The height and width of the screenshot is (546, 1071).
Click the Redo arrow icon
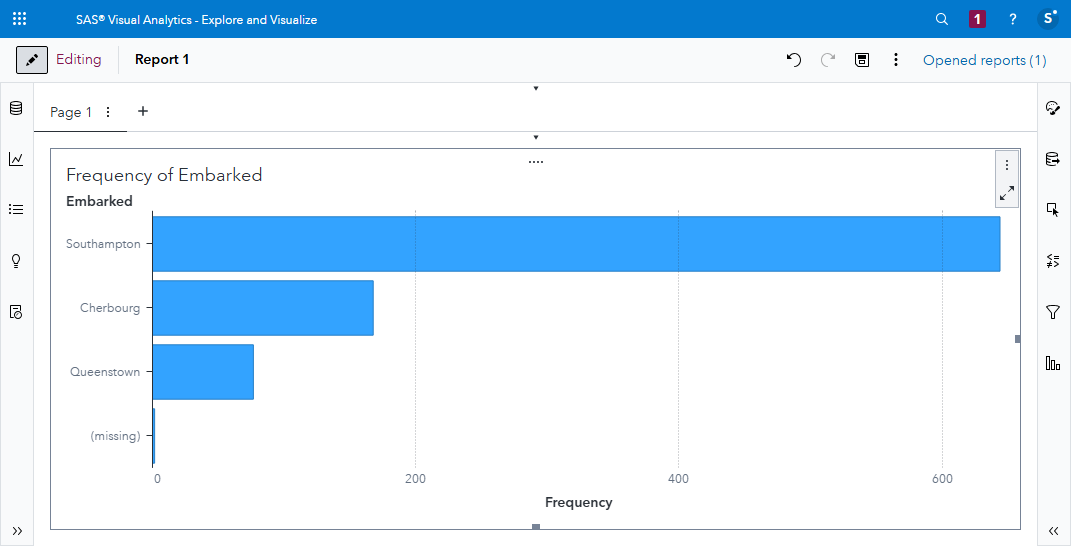click(828, 60)
